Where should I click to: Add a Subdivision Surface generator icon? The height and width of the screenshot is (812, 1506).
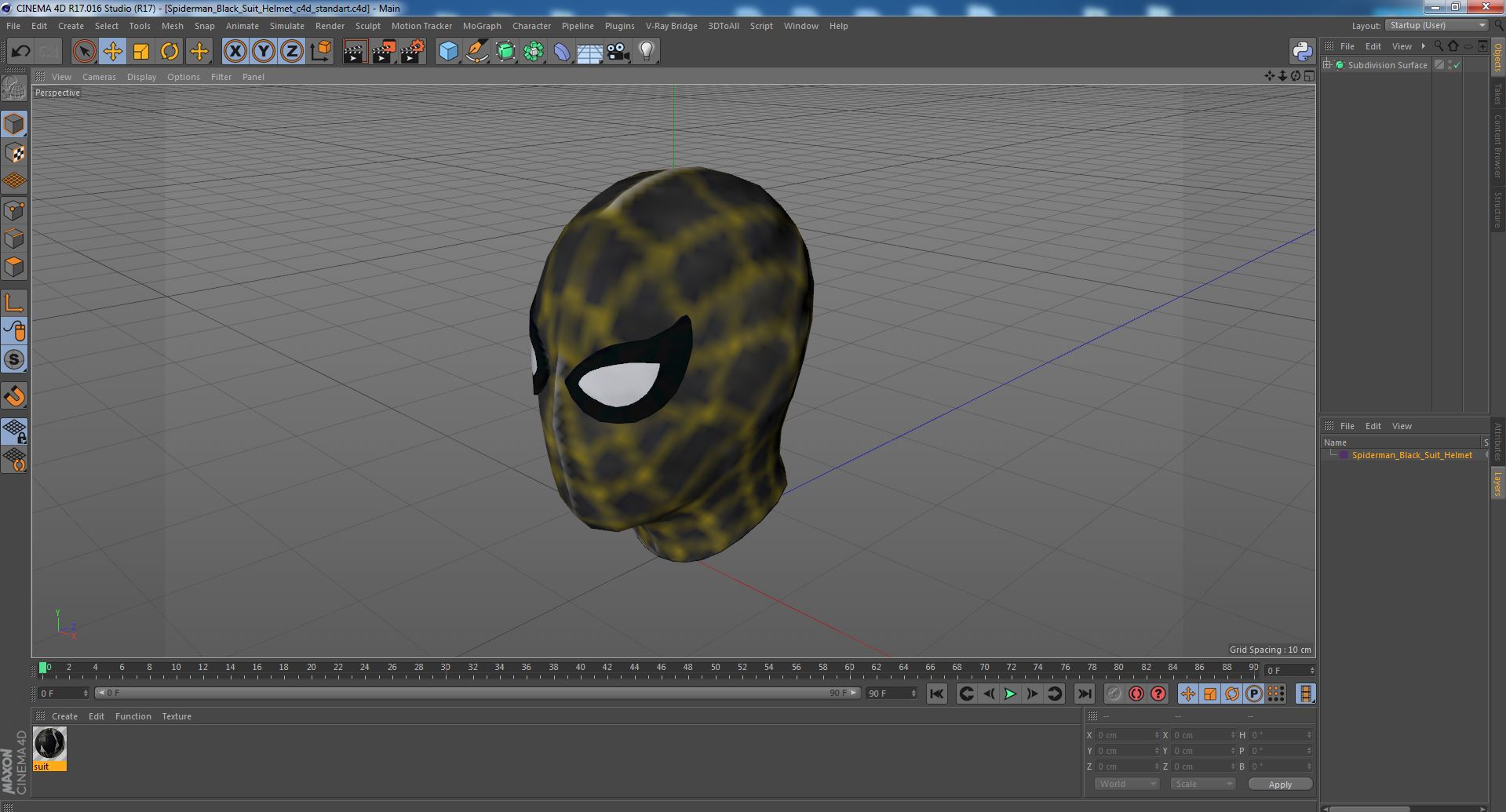tap(505, 52)
